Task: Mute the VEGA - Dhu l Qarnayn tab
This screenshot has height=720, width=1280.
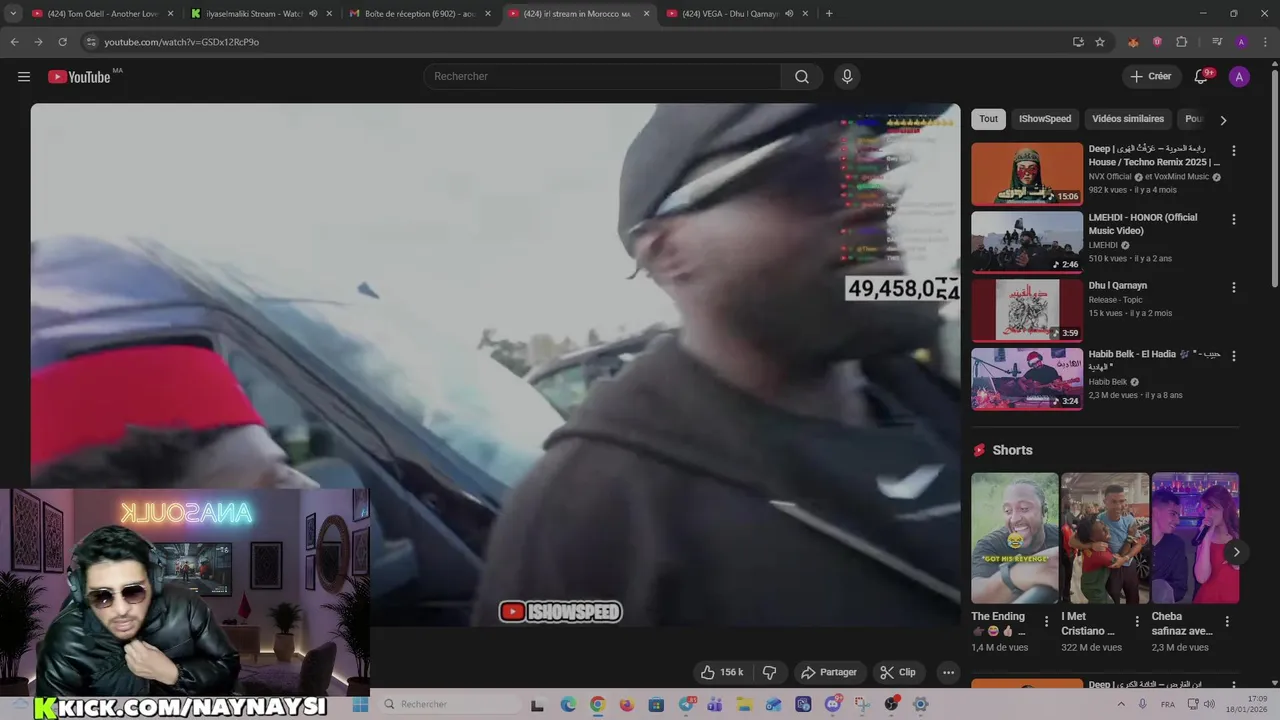Action: (788, 14)
